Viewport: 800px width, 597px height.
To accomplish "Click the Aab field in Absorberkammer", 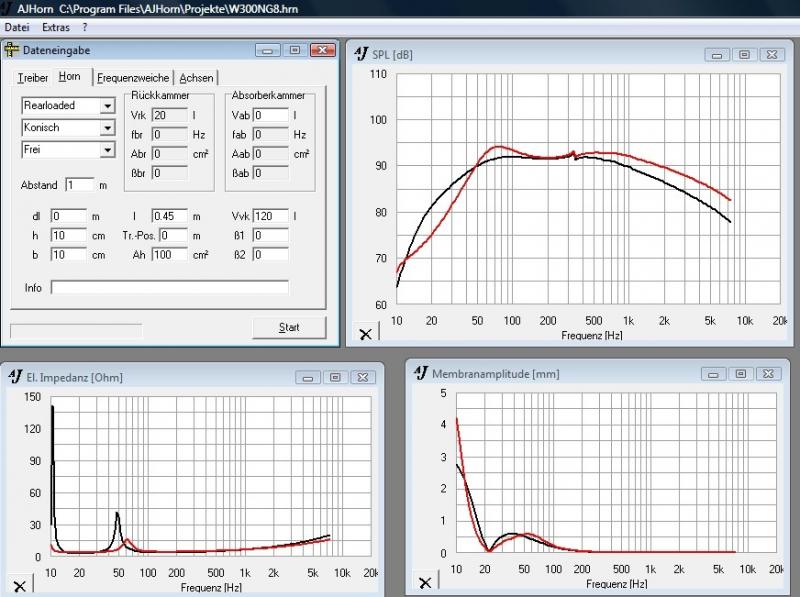I will (270, 154).
